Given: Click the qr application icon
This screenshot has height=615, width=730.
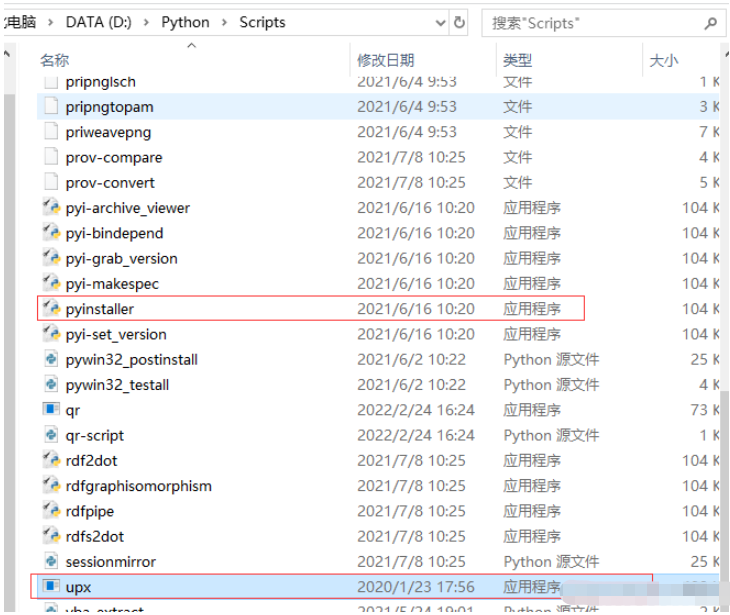Looking at the screenshot, I should [51, 409].
